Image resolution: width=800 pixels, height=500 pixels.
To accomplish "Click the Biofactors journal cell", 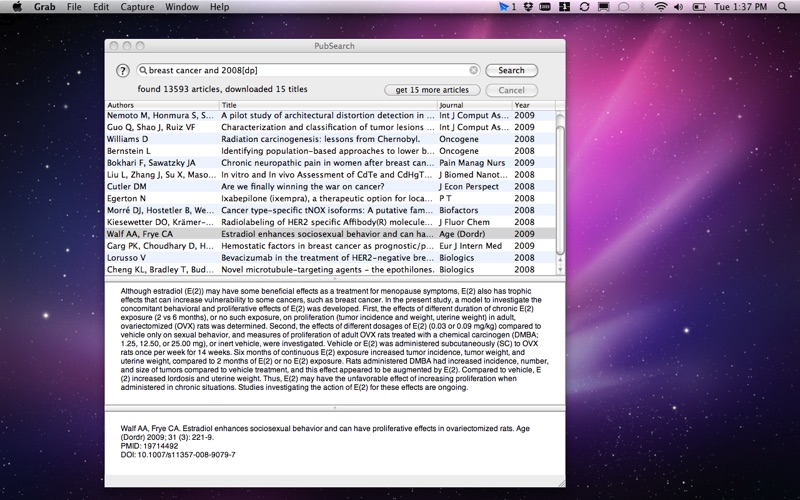I will [459, 210].
